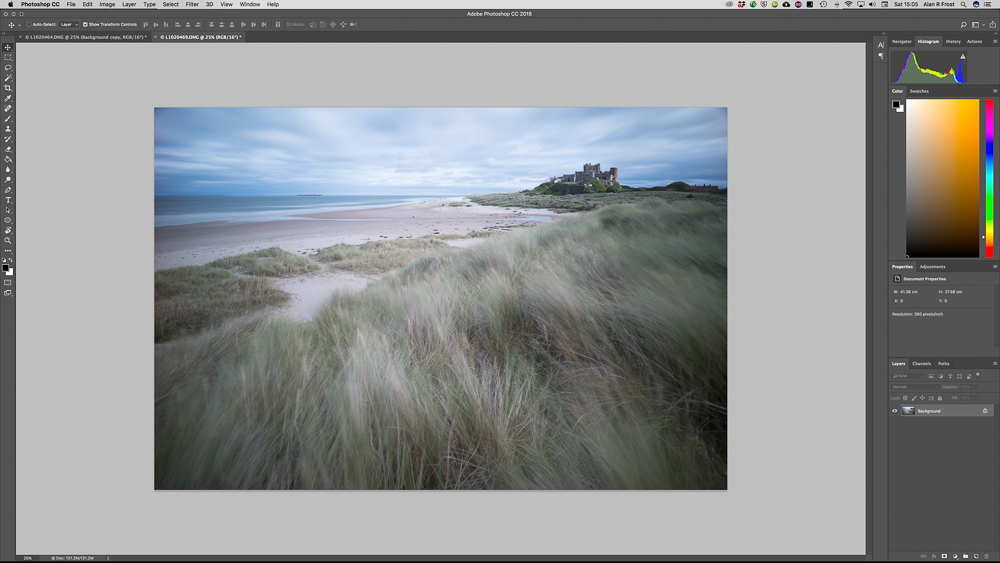Create a new layer from Layers panel

(x=975, y=556)
